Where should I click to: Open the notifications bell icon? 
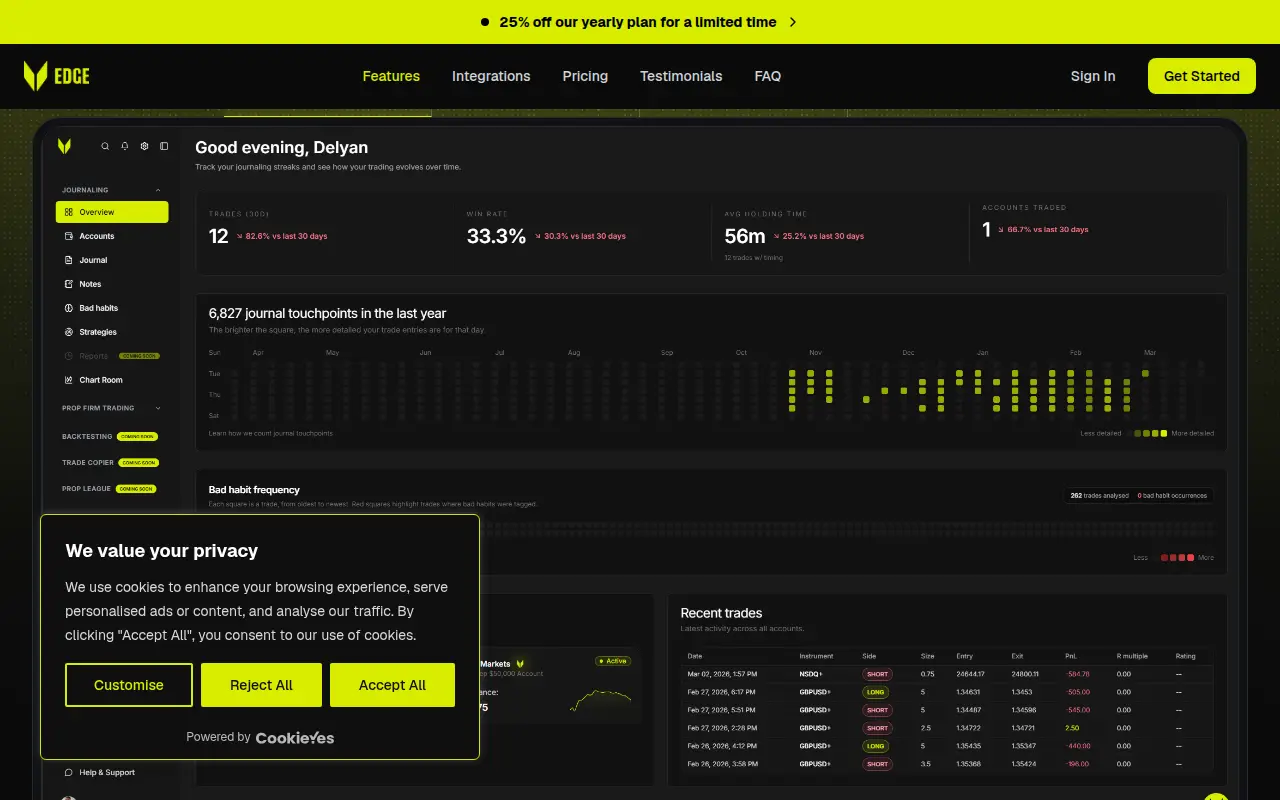click(125, 146)
